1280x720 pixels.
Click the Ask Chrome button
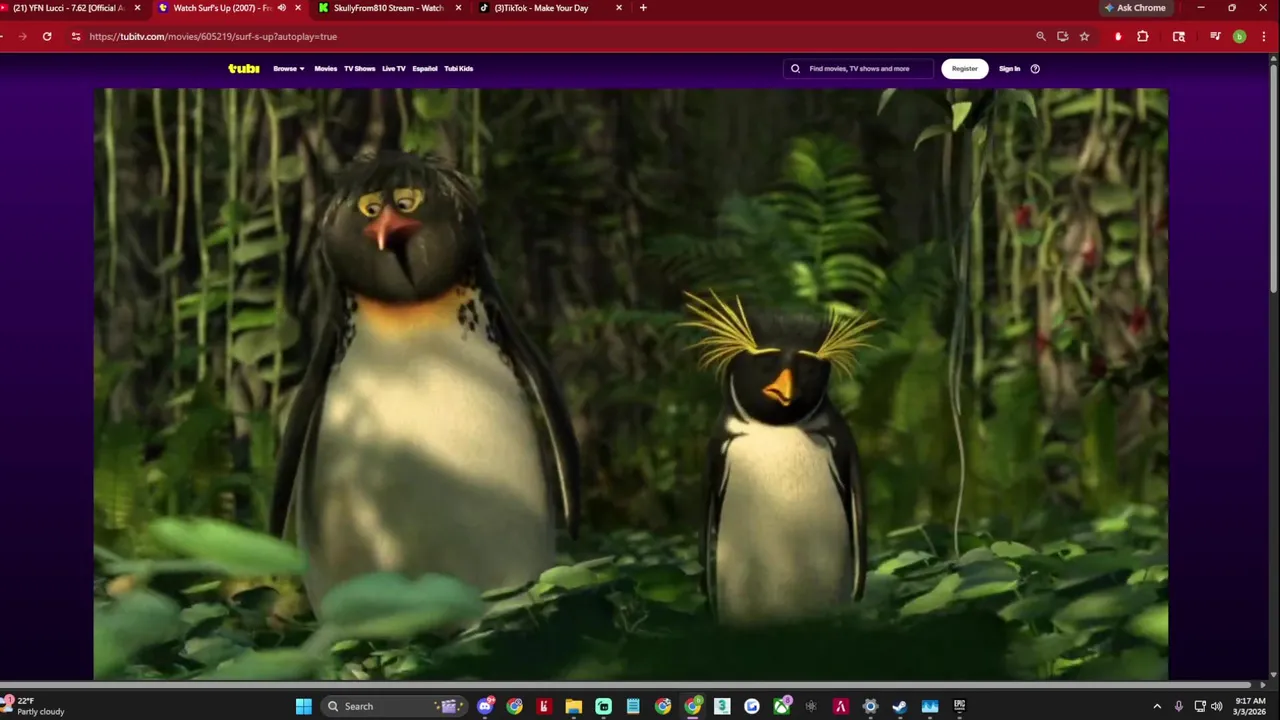(x=1135, y=8)
